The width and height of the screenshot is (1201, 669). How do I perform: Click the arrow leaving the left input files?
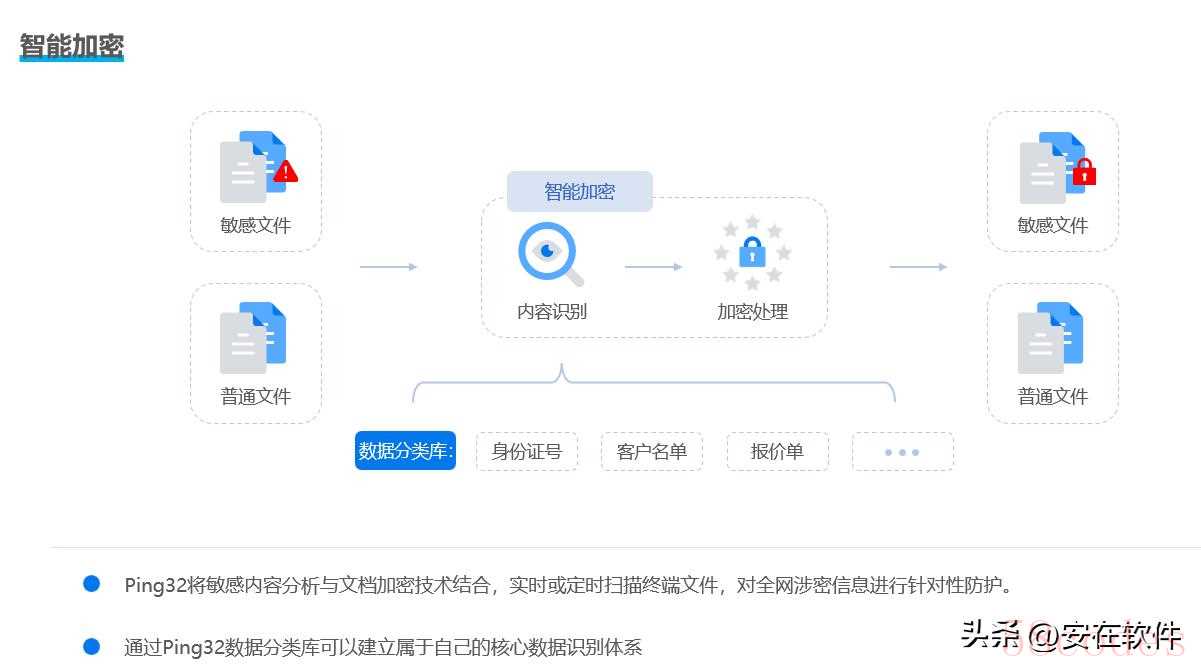point(388,267)
